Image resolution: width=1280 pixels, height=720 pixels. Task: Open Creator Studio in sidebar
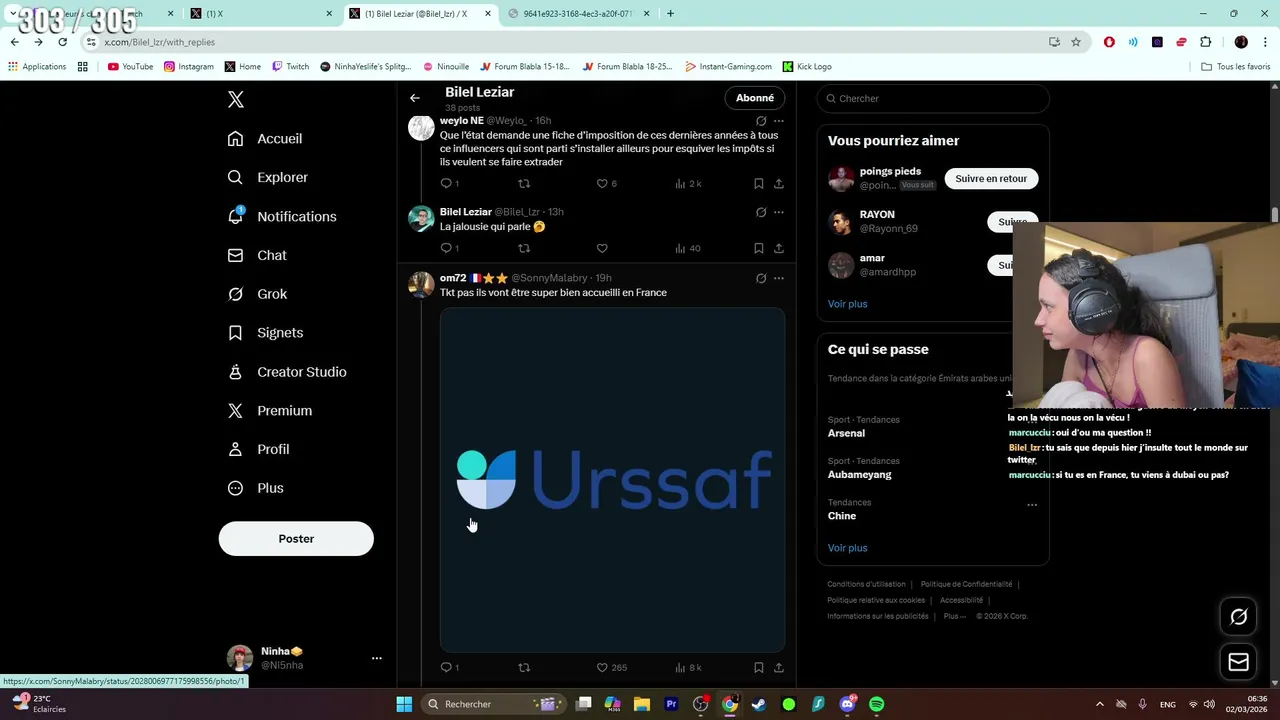coord(287,372)
